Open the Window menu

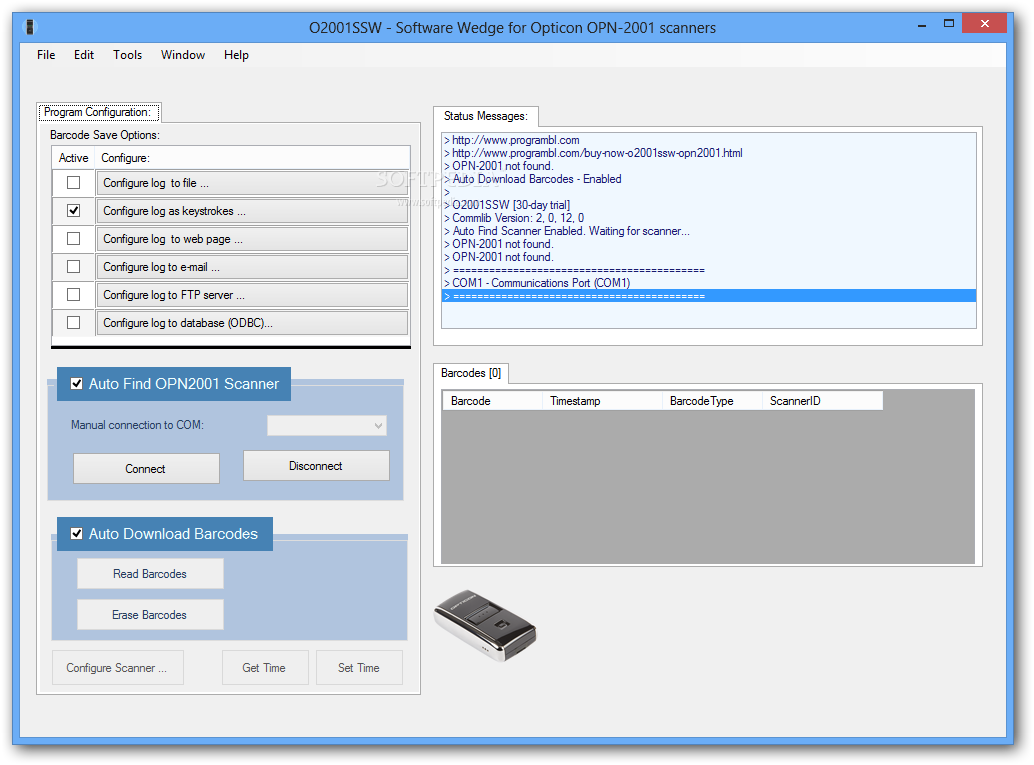tap(183, 55)
